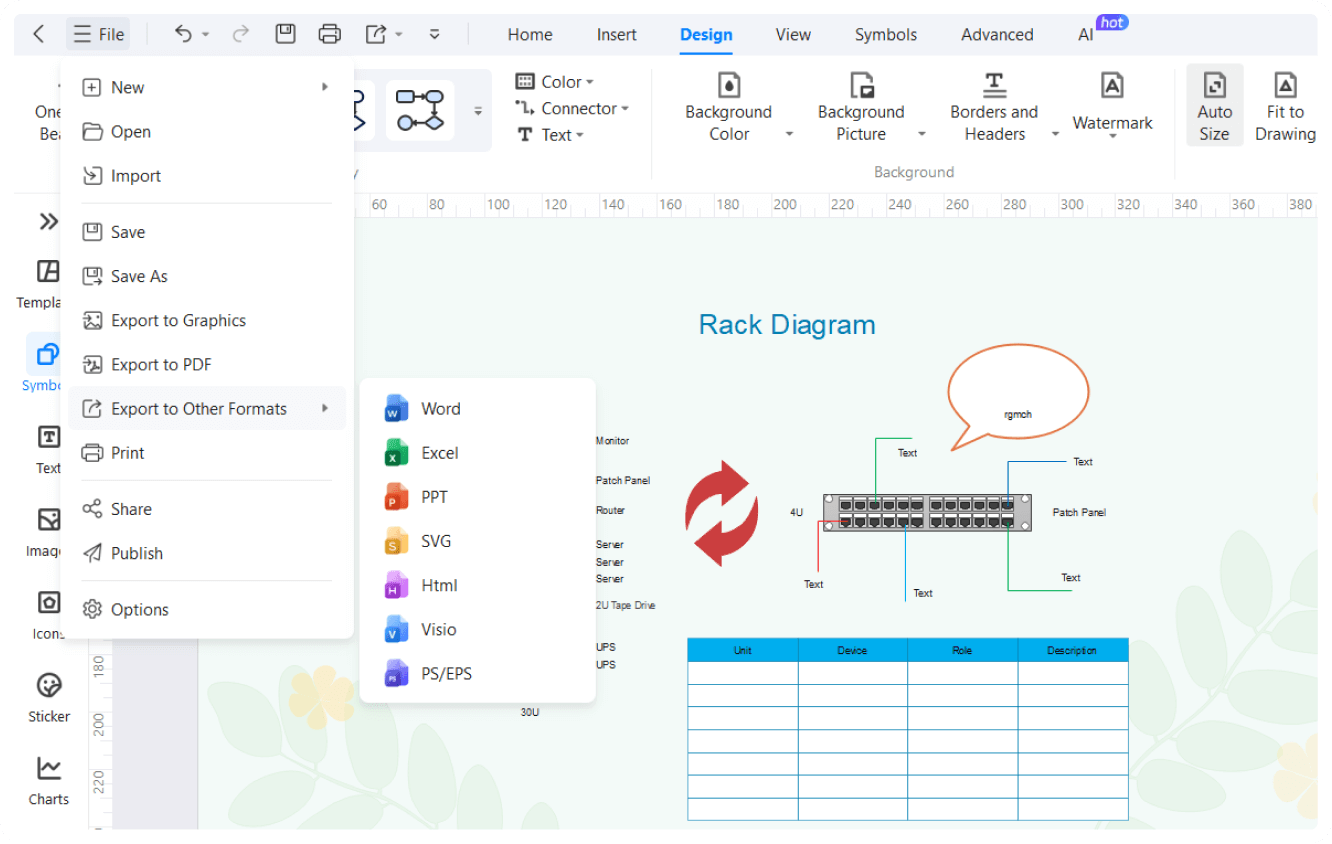The height and width of the screenshot is (844, 1332).
Task: Expand the layout styles gallery arrow
Action: coord(478,111)
